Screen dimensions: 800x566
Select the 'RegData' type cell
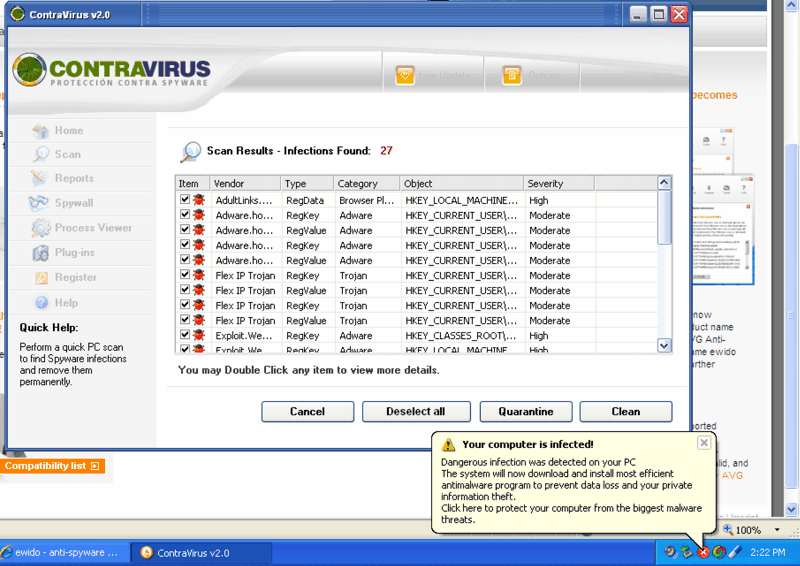[305, 200]
